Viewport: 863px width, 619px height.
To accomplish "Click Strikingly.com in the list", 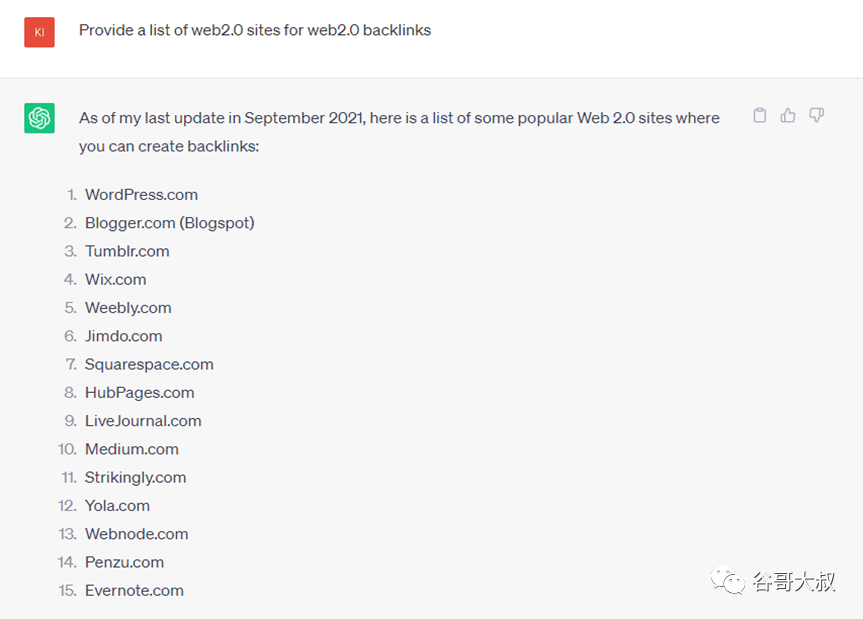I will coord(135,477).
